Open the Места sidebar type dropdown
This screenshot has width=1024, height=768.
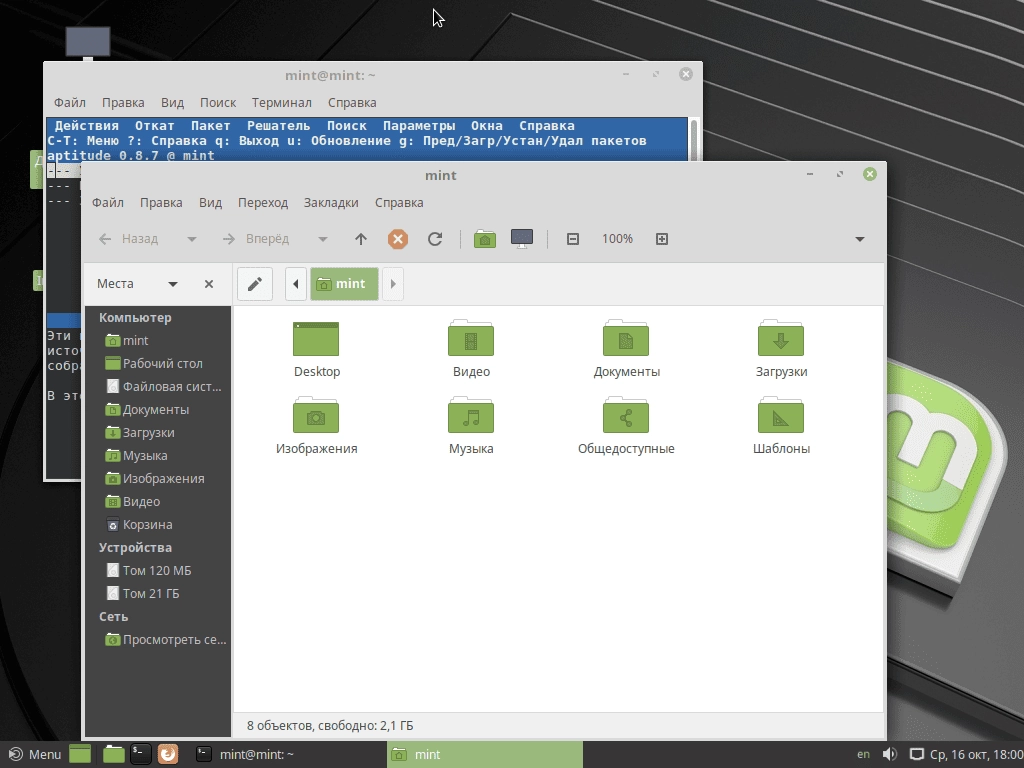[x=173, y=284]
